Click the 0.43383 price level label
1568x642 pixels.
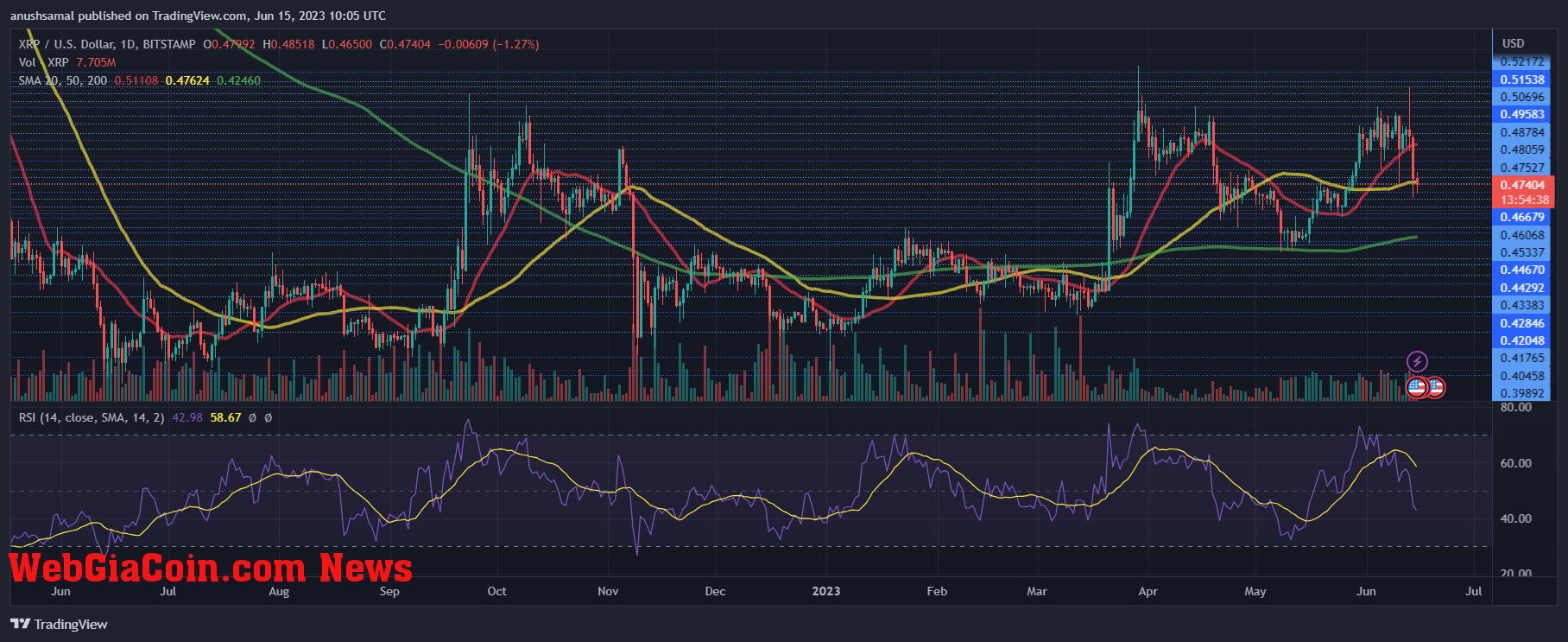(x=1522, y=305)
